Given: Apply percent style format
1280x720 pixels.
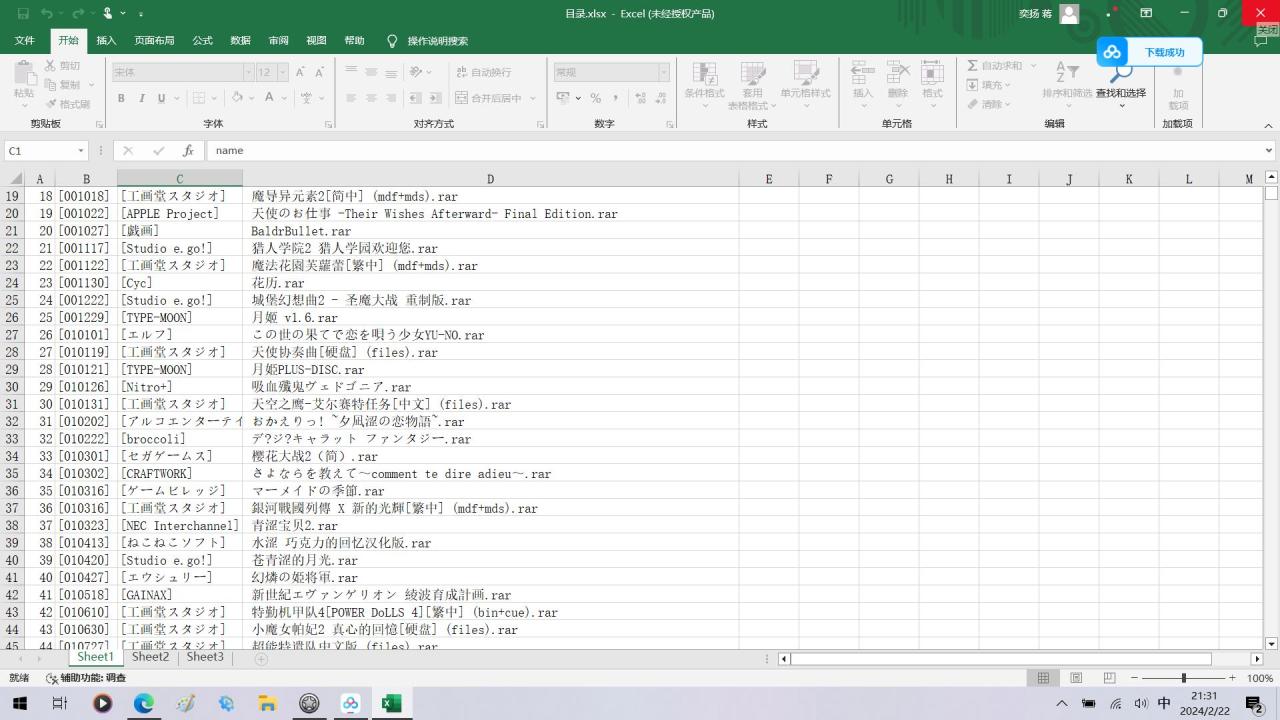Looking at the screenshot, I should click(596, 98).
